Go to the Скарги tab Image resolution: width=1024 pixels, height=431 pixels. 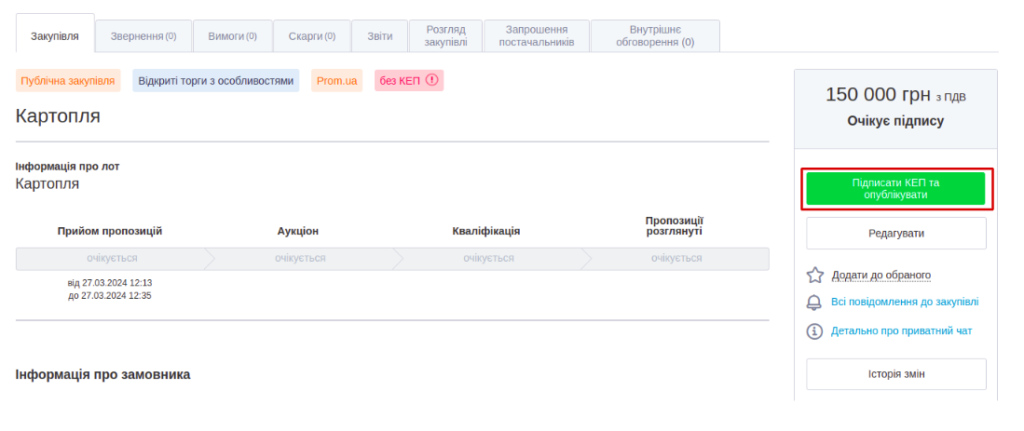[x=311, y=36]
